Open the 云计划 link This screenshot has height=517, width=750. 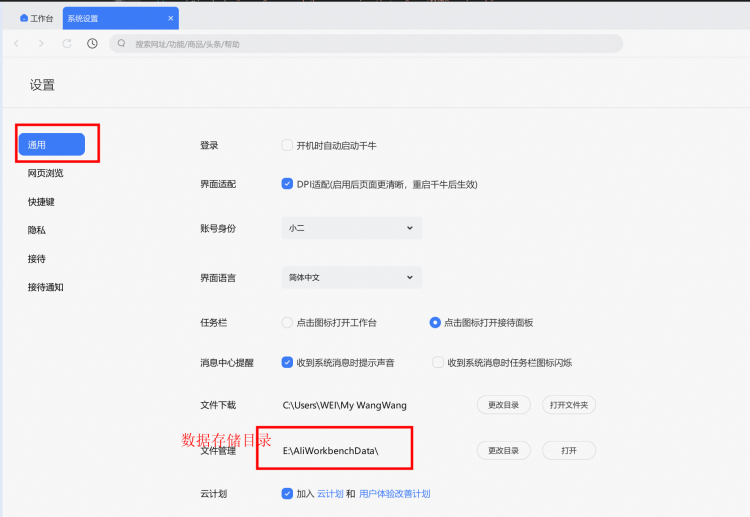click(x=330, y=494)
